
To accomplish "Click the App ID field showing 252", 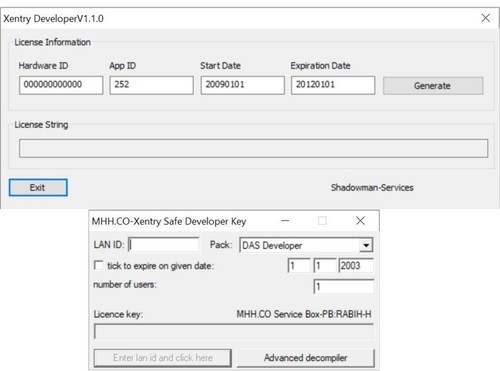I will (x=152, y=85).
